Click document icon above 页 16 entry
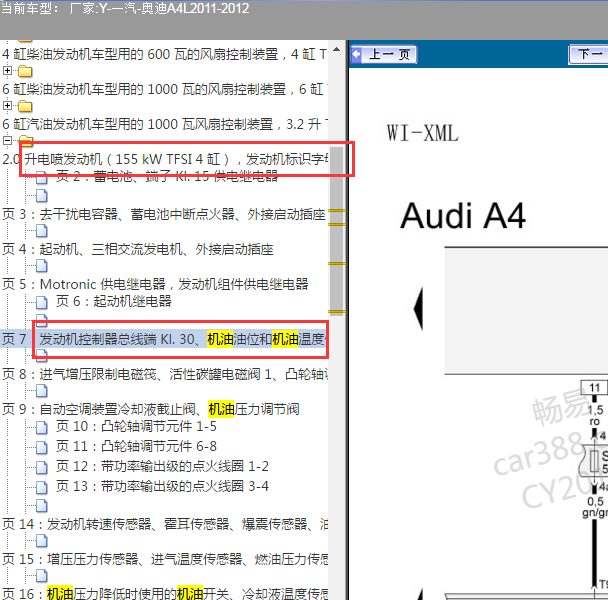Image resolution: width=608 pixels, height=600 pixels. (x=42, y=576)
